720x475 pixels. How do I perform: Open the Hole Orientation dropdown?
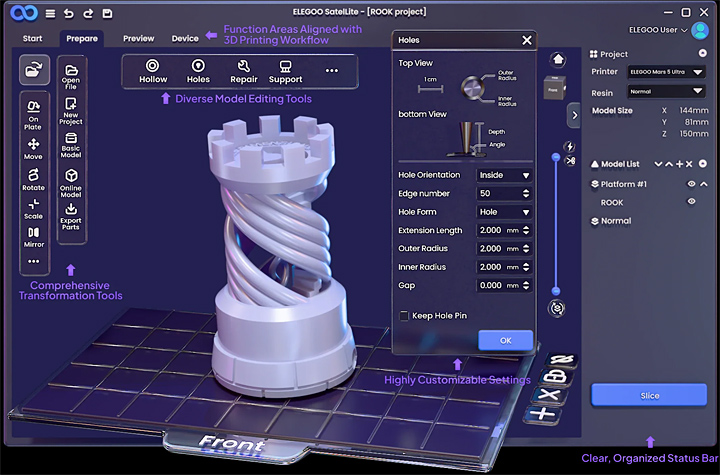click(x=504, y=175)
